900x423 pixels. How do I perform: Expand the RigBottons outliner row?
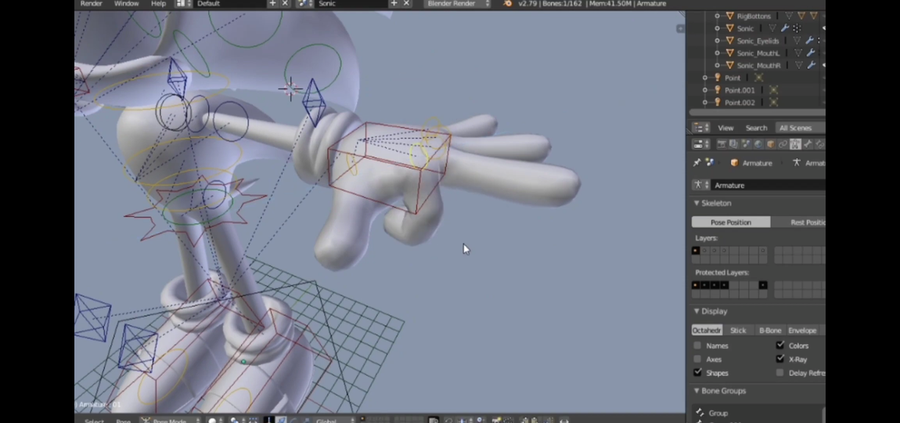(x=717, y=16)
